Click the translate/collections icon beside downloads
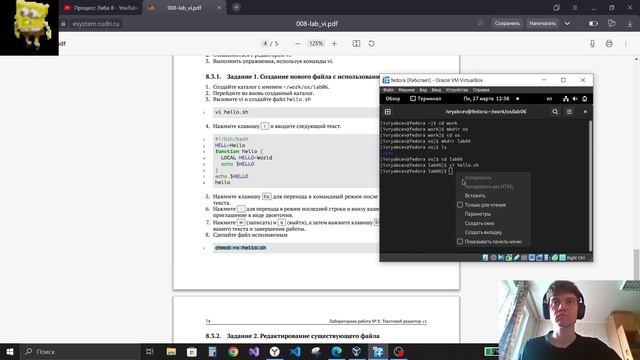Screen dimensions: 640x360 pos(611,24)
